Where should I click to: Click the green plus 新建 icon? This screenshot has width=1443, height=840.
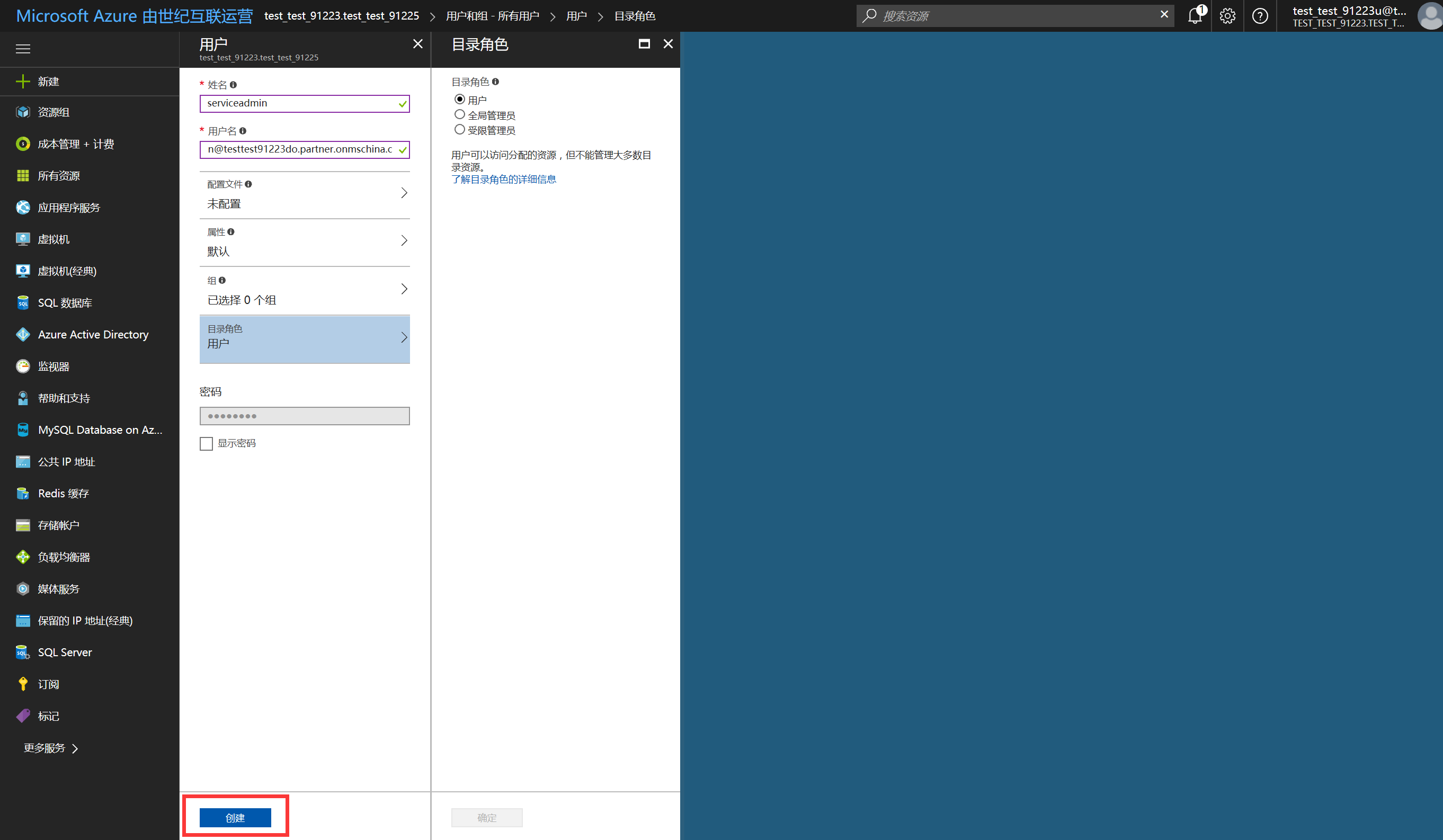point(23,82)
